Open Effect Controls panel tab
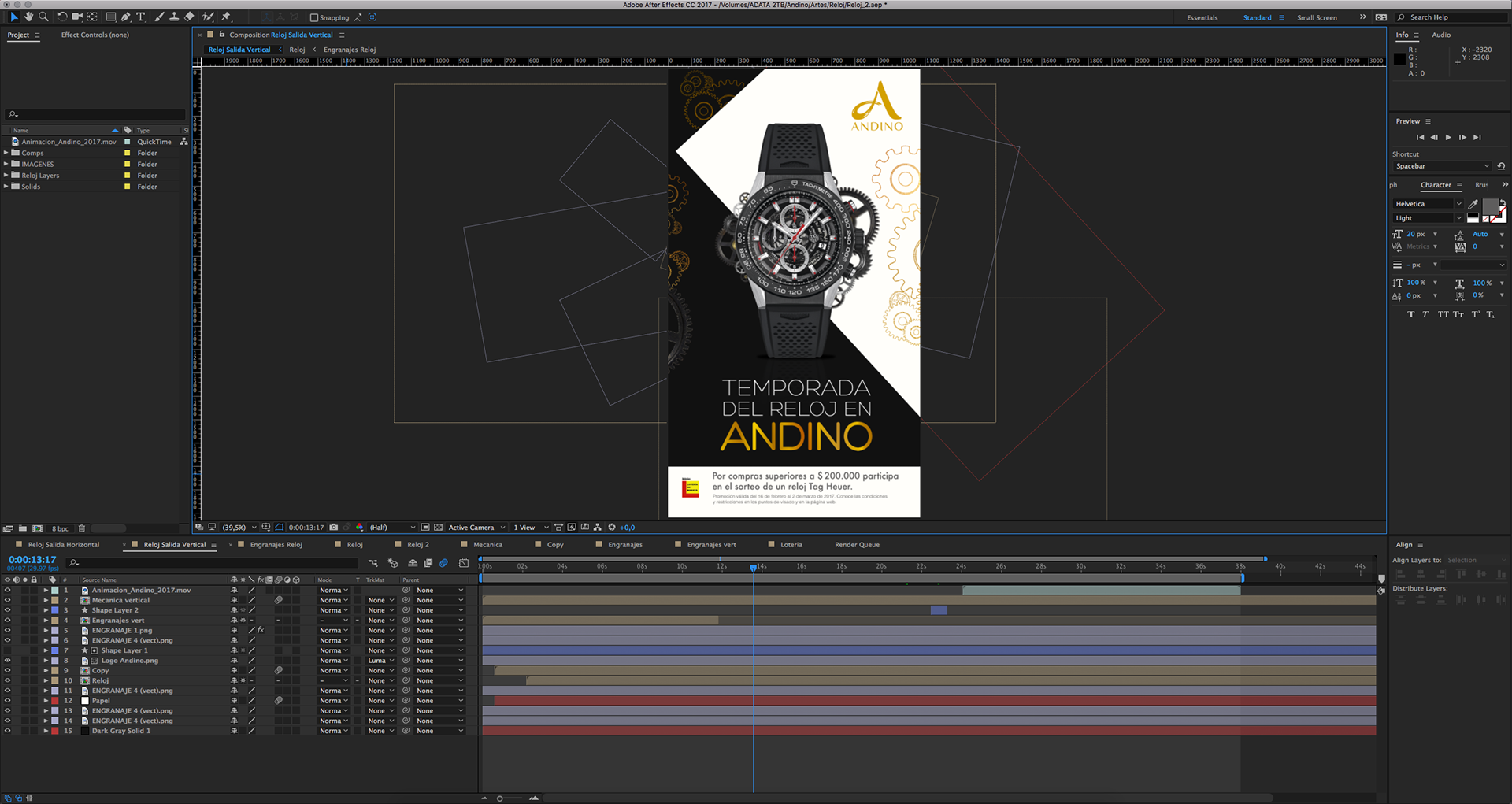This screenshot has height=804, width=1512. point(95,35)
